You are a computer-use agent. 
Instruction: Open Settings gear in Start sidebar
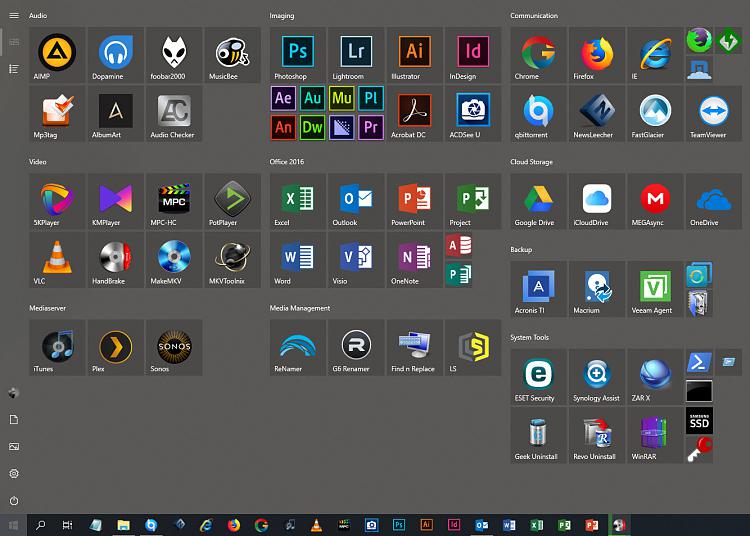click(x=14, y=473)
